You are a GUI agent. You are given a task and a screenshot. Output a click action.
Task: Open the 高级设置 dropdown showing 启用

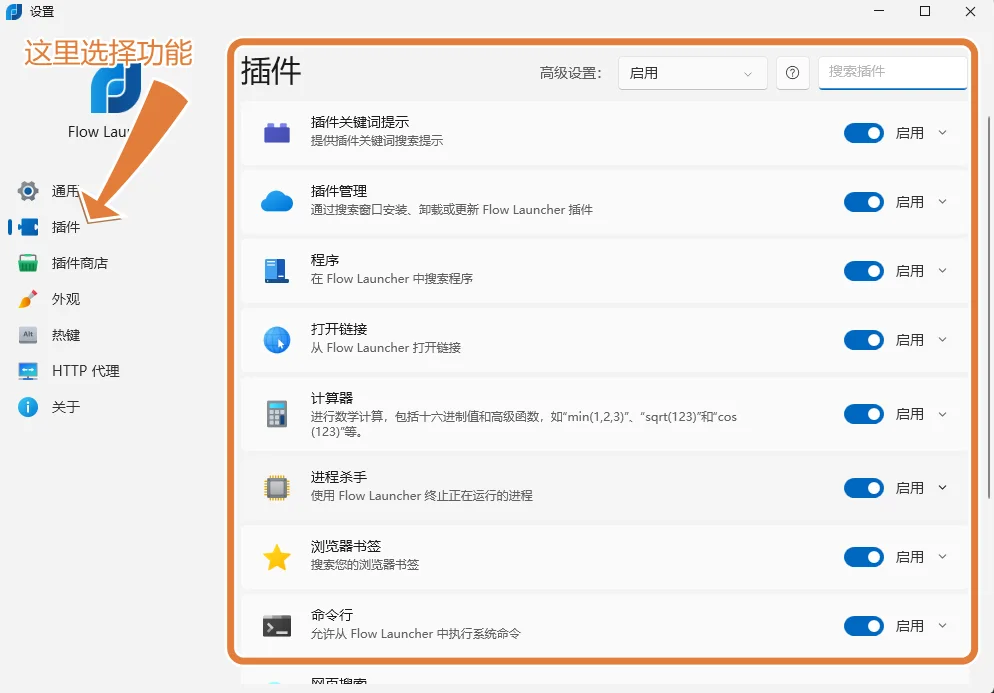[692, 73]
